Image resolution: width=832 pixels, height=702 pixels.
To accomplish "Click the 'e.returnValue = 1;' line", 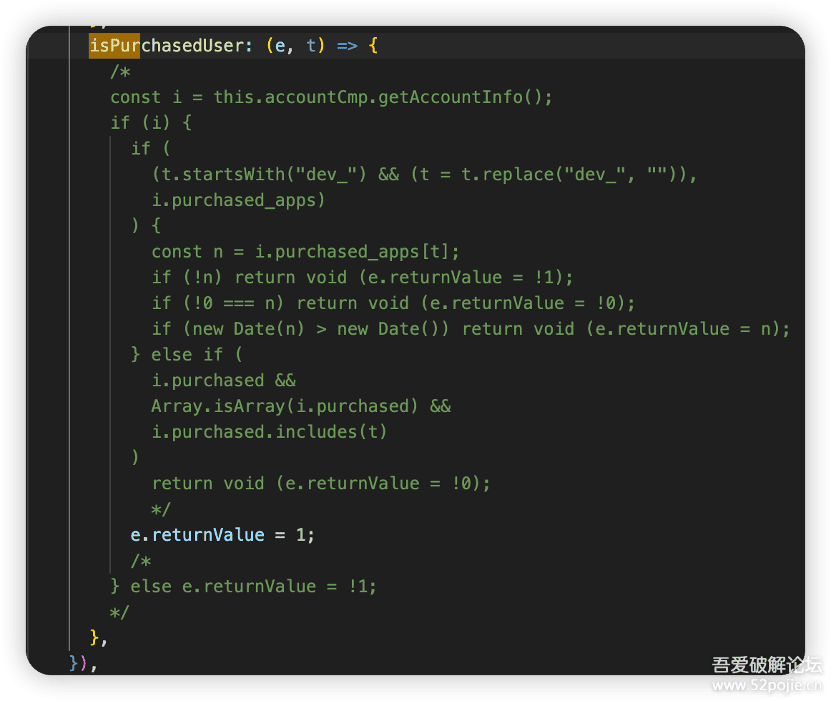I will (x=223, y=535).
